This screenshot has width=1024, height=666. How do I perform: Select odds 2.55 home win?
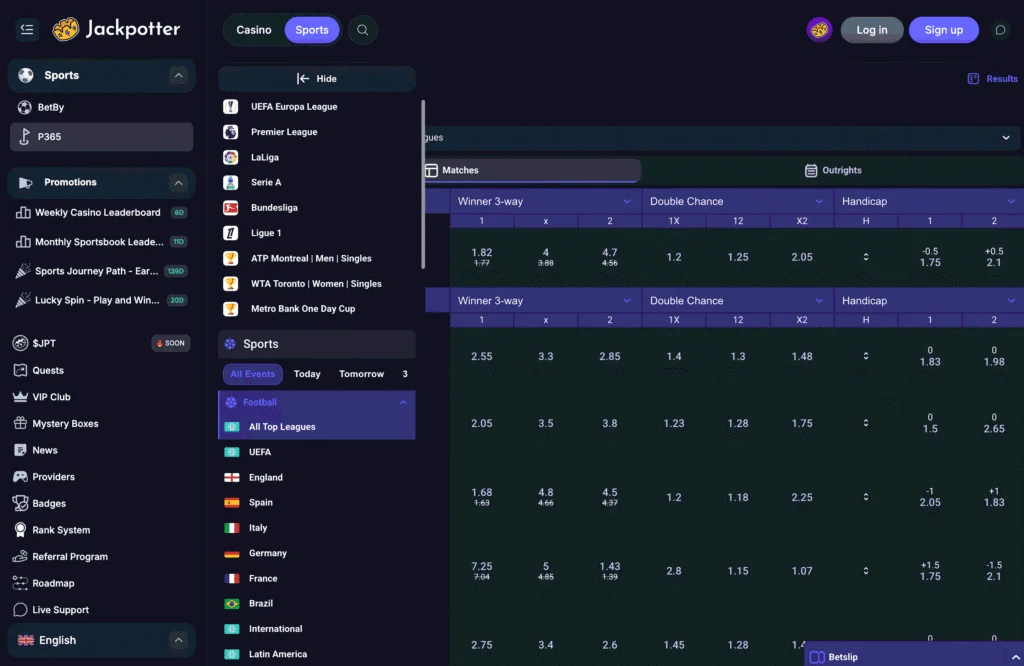coord(481,357)
